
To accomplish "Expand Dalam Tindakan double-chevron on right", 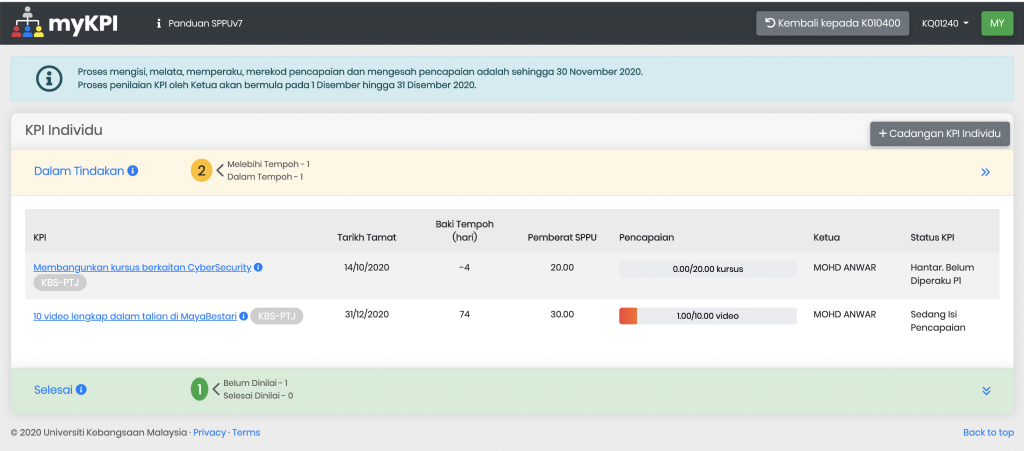I will coord(985,172).
